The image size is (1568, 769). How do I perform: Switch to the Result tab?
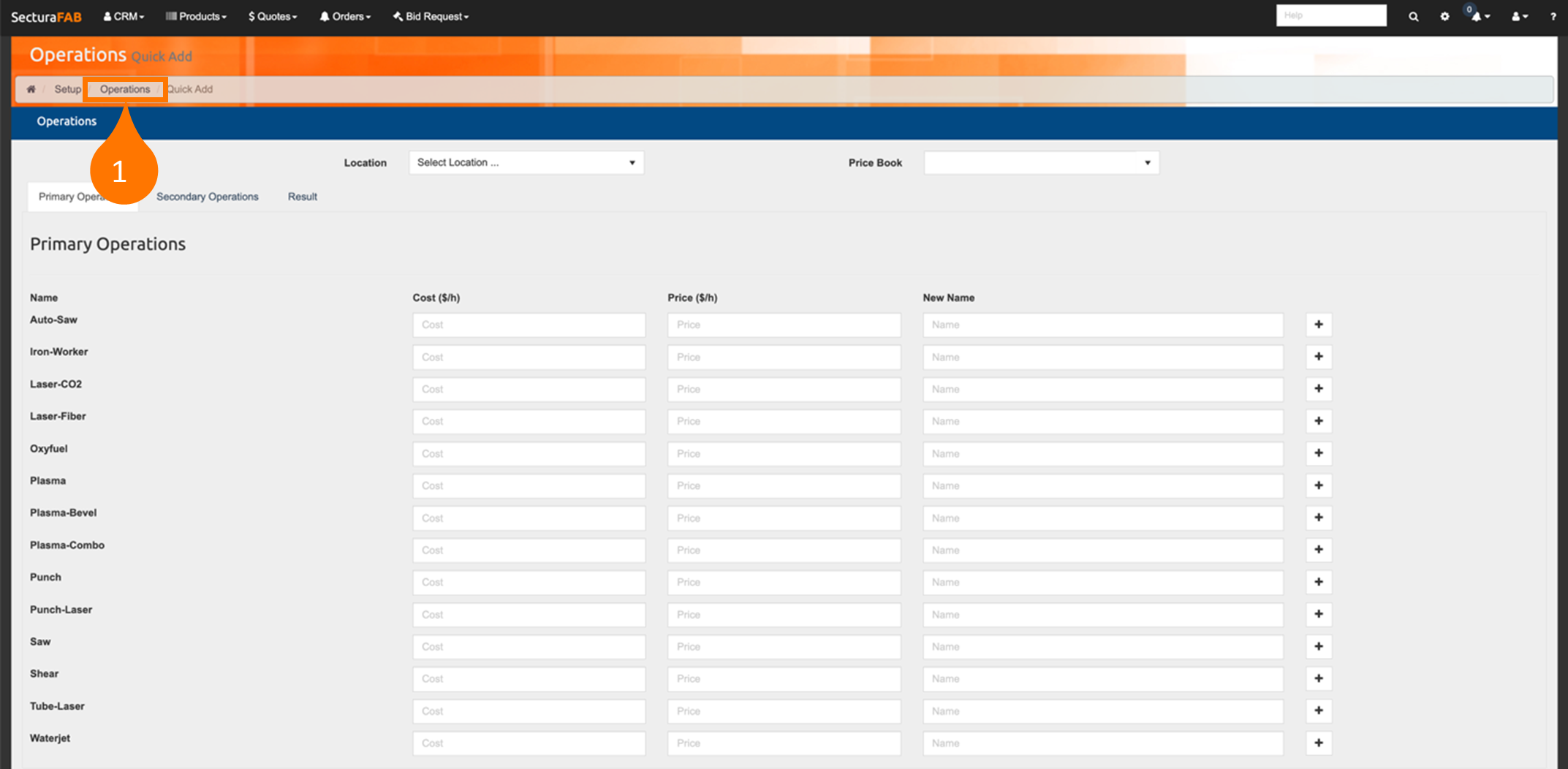pos(302,197)
